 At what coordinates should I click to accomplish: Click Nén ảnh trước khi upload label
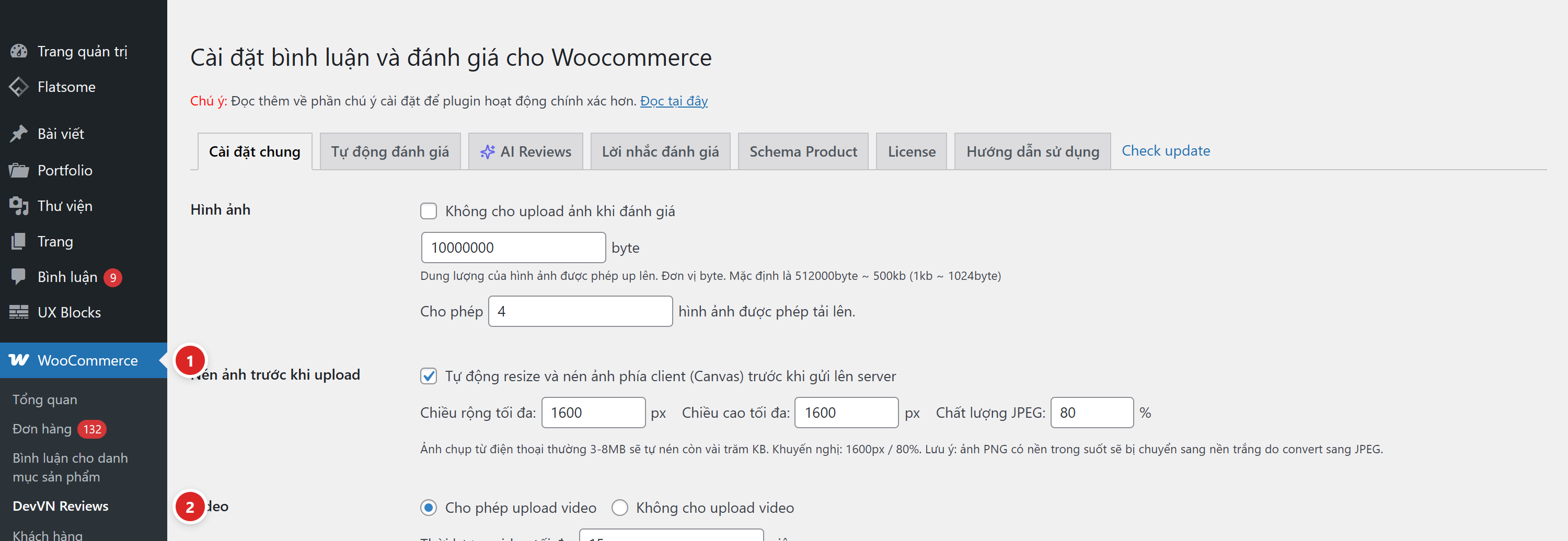[x=275, y=374]
